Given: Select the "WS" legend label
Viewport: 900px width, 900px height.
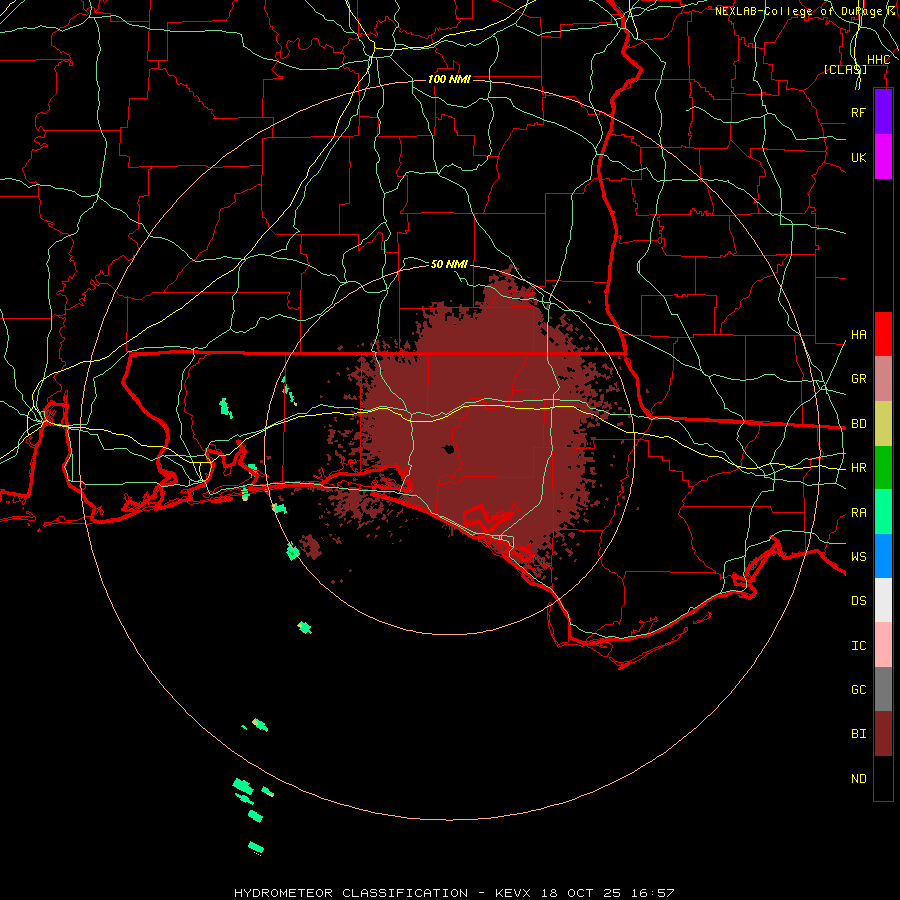Looking at the screenshot, I should (x=858, y=557).
